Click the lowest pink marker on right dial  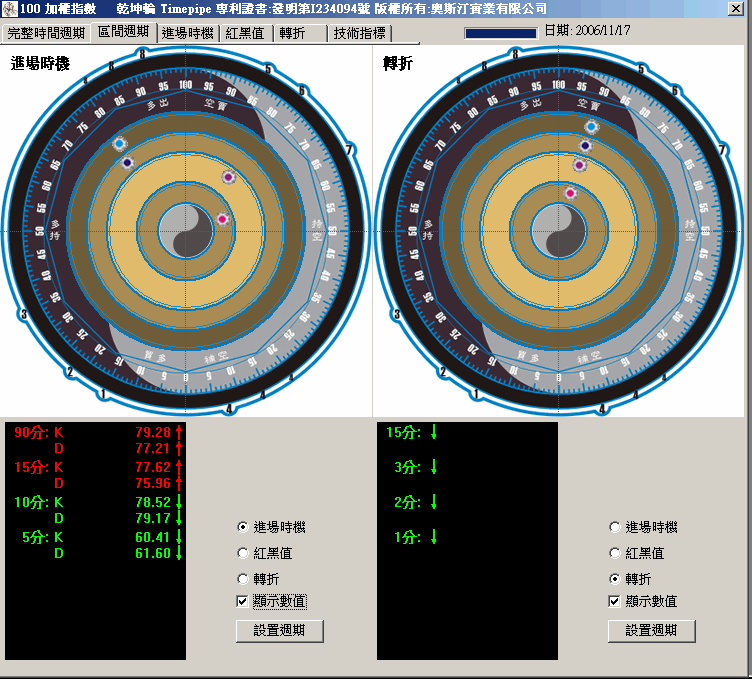click(x=571, y=193)
